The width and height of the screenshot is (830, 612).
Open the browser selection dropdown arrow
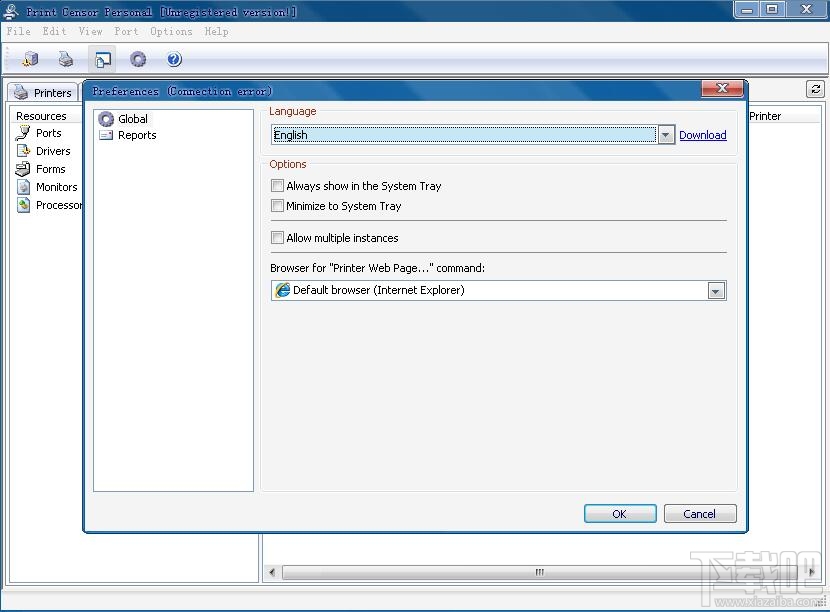tap(716, 291)
